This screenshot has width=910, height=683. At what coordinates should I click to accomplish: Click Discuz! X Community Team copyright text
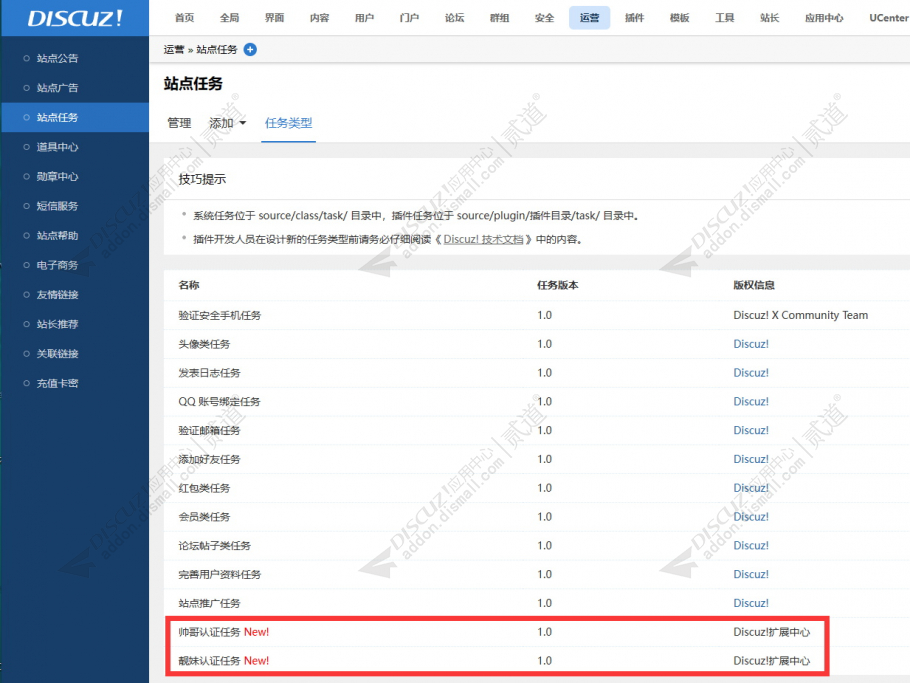tap(800, 315)
